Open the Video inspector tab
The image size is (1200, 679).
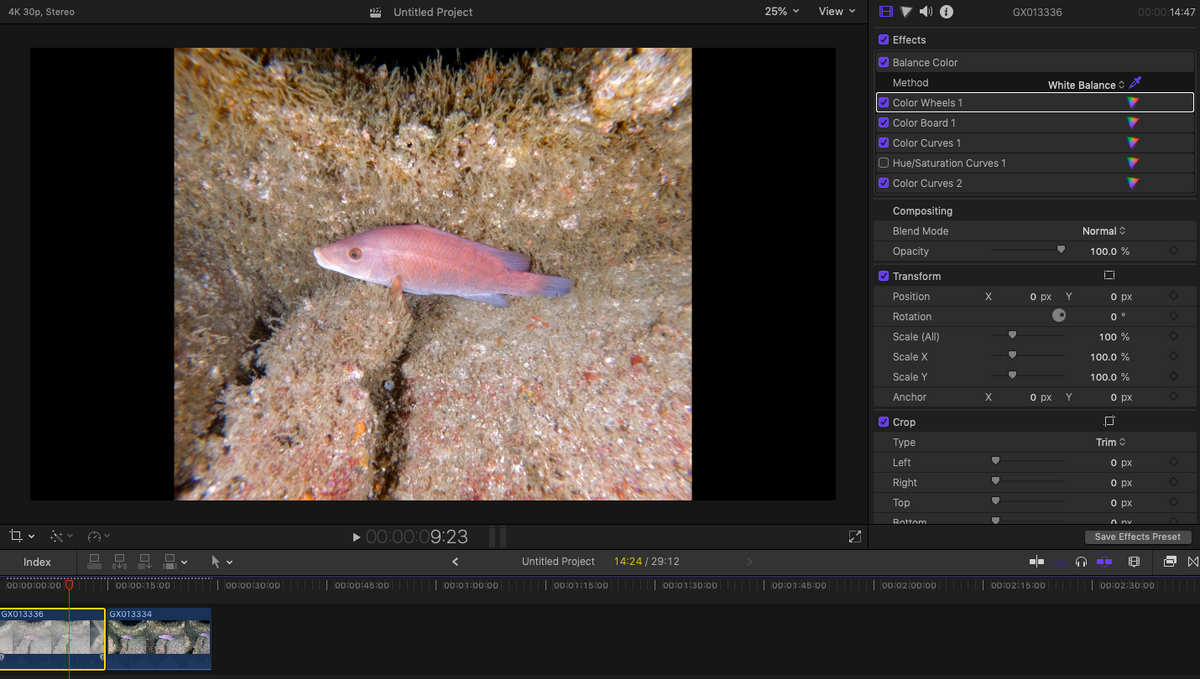(885, 11)
